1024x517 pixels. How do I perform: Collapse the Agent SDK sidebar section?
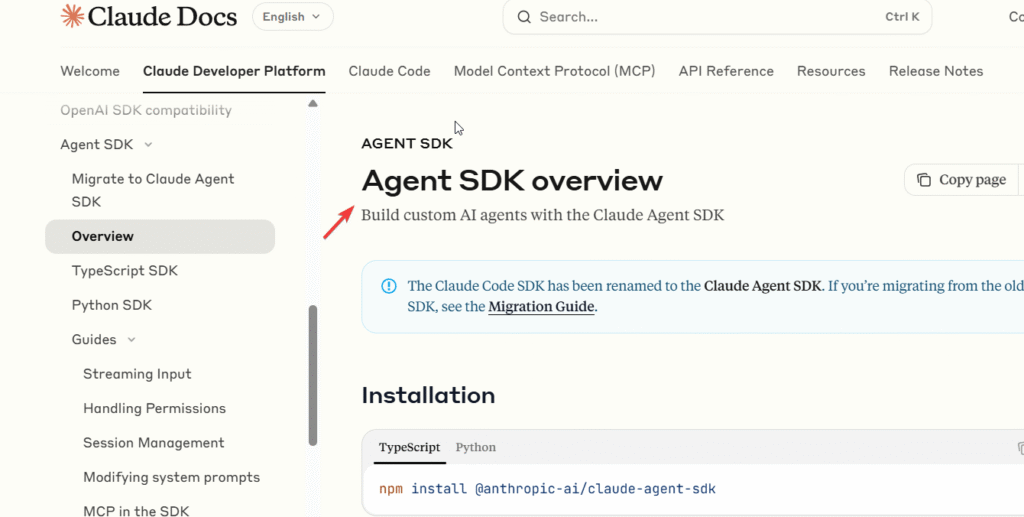148,145
